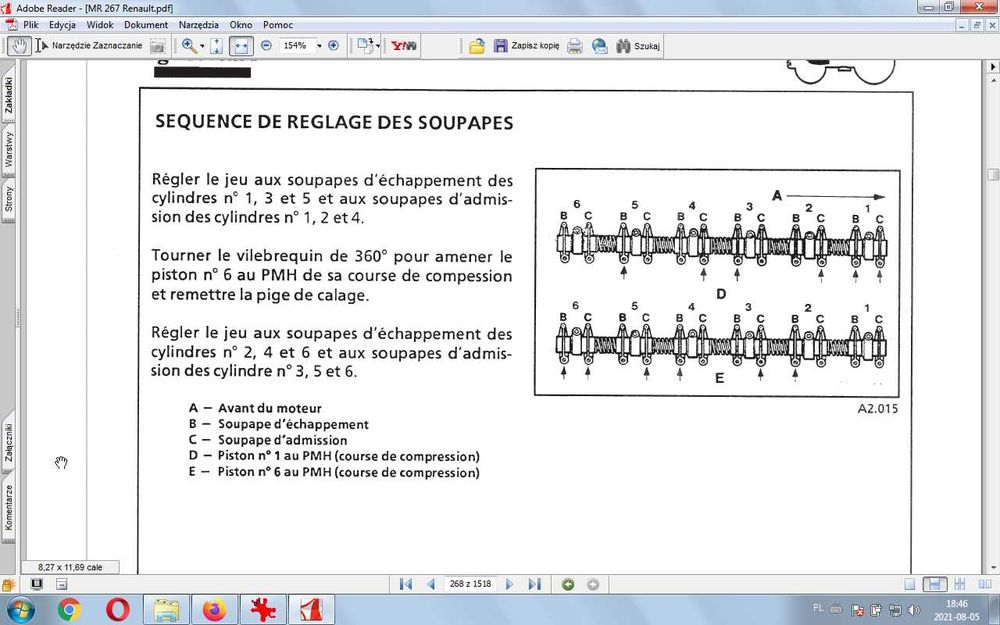Open the Warstwy layers side tab
Viewport: 1000px width, 625px height.
8,150
